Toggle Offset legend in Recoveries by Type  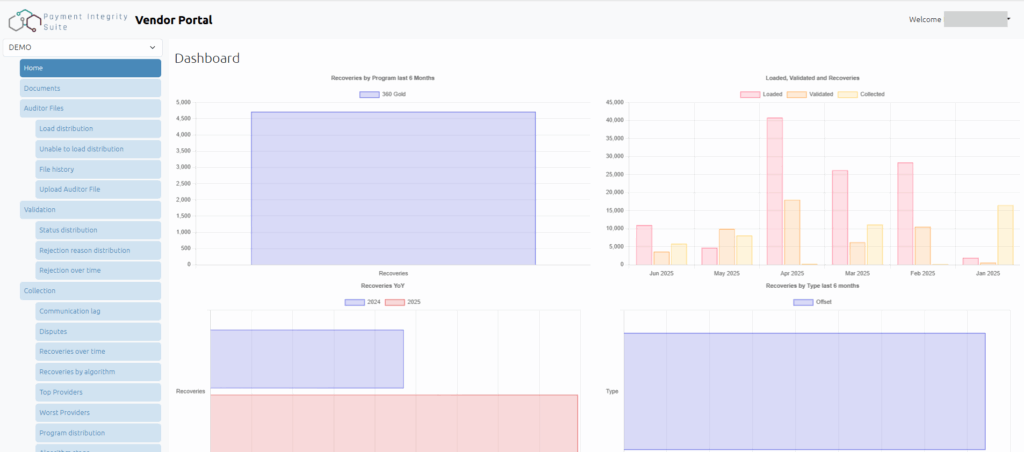point(803,301)
